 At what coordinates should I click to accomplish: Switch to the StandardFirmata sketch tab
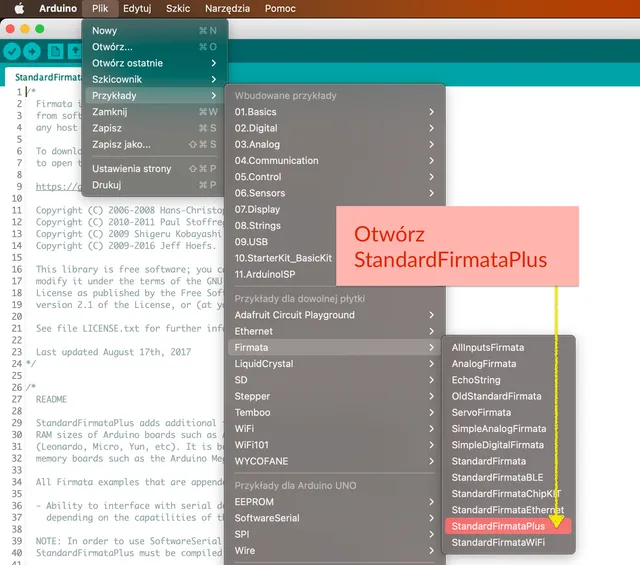coord(44,77)
